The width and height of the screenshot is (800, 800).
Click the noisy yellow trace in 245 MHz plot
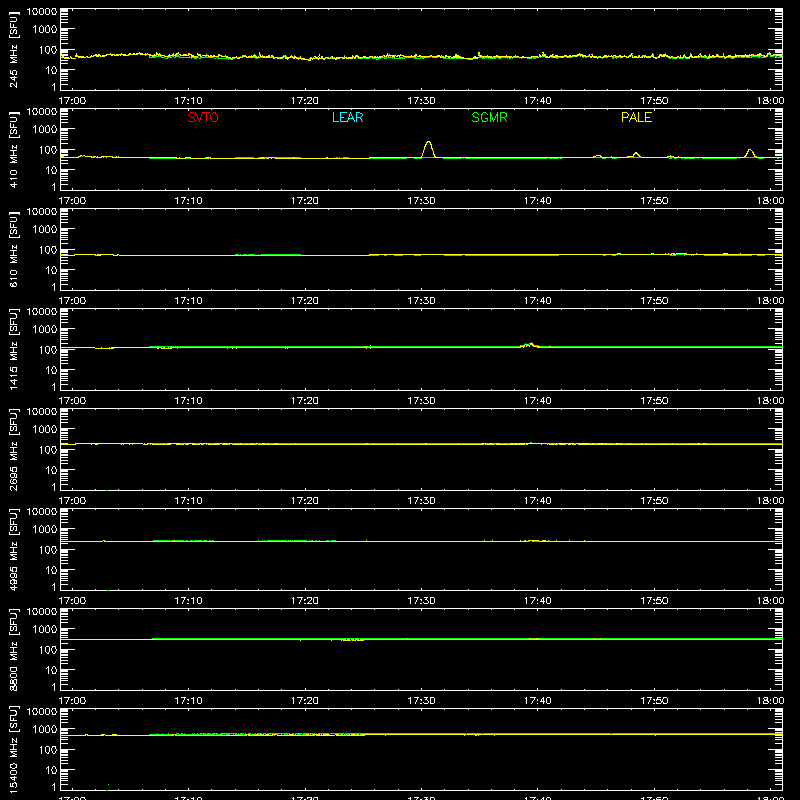[421, 56]
